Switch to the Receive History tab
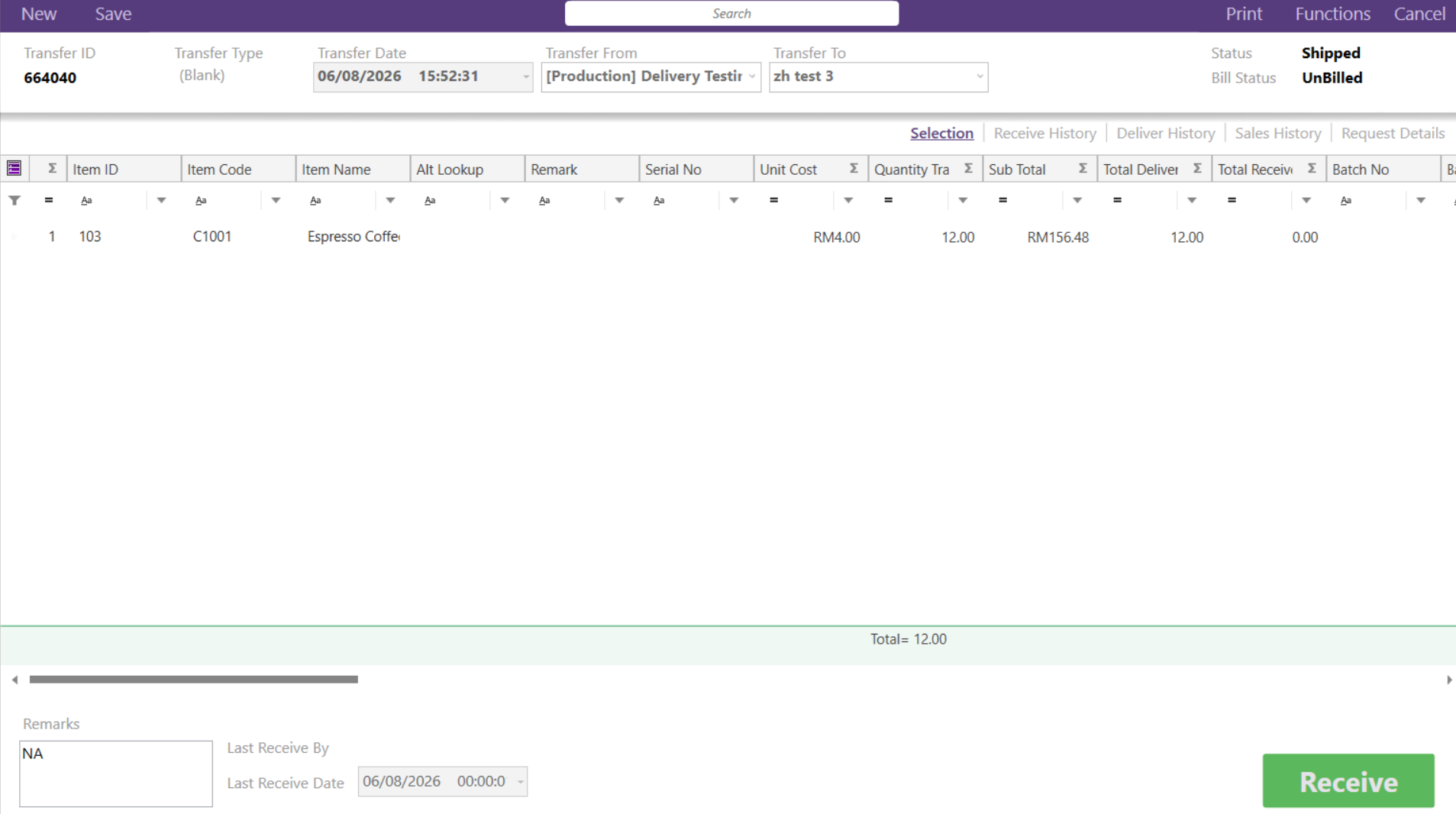 pyautogui.click(x=1044, y=133)
